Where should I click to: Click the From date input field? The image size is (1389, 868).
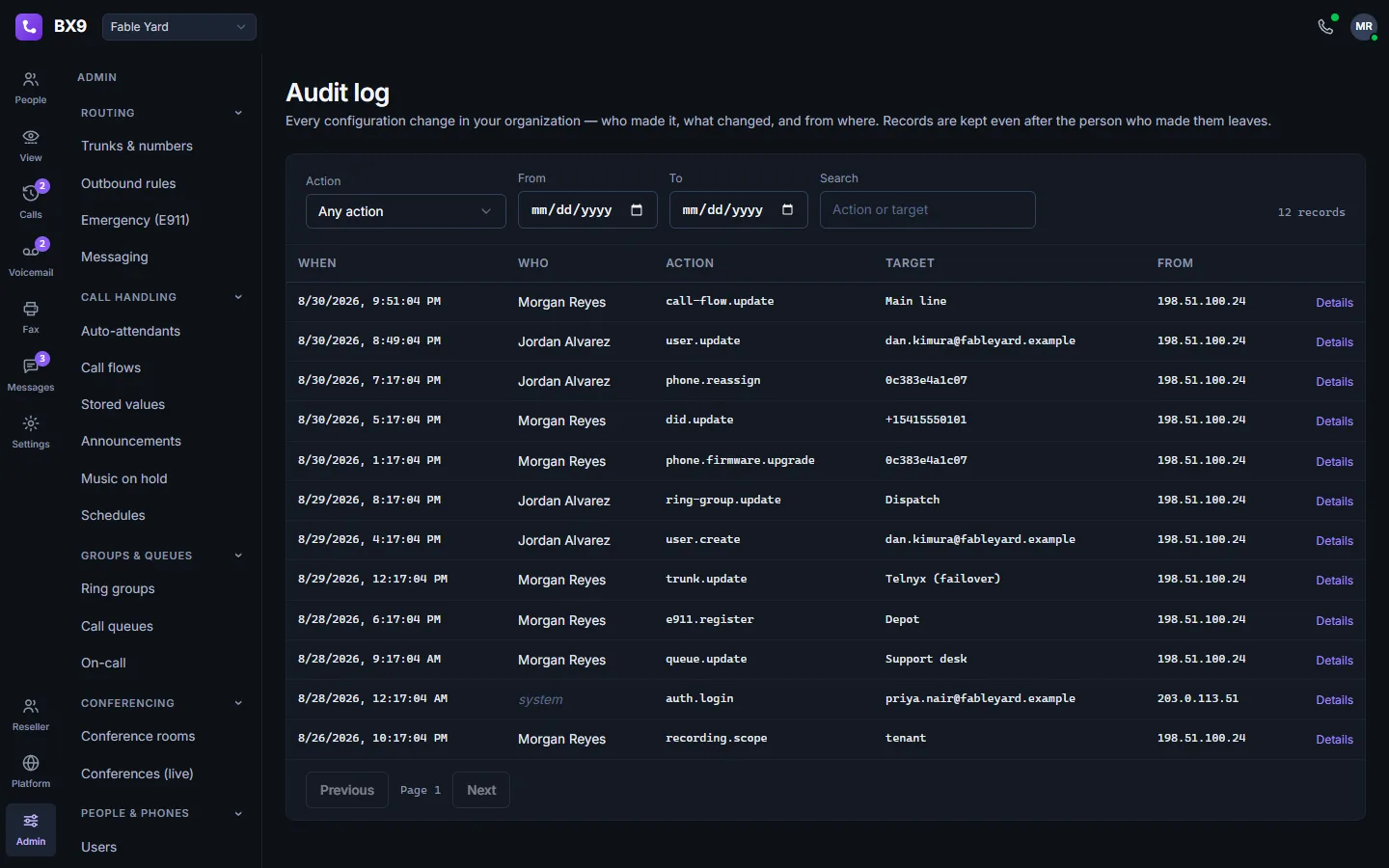point(587,210)
